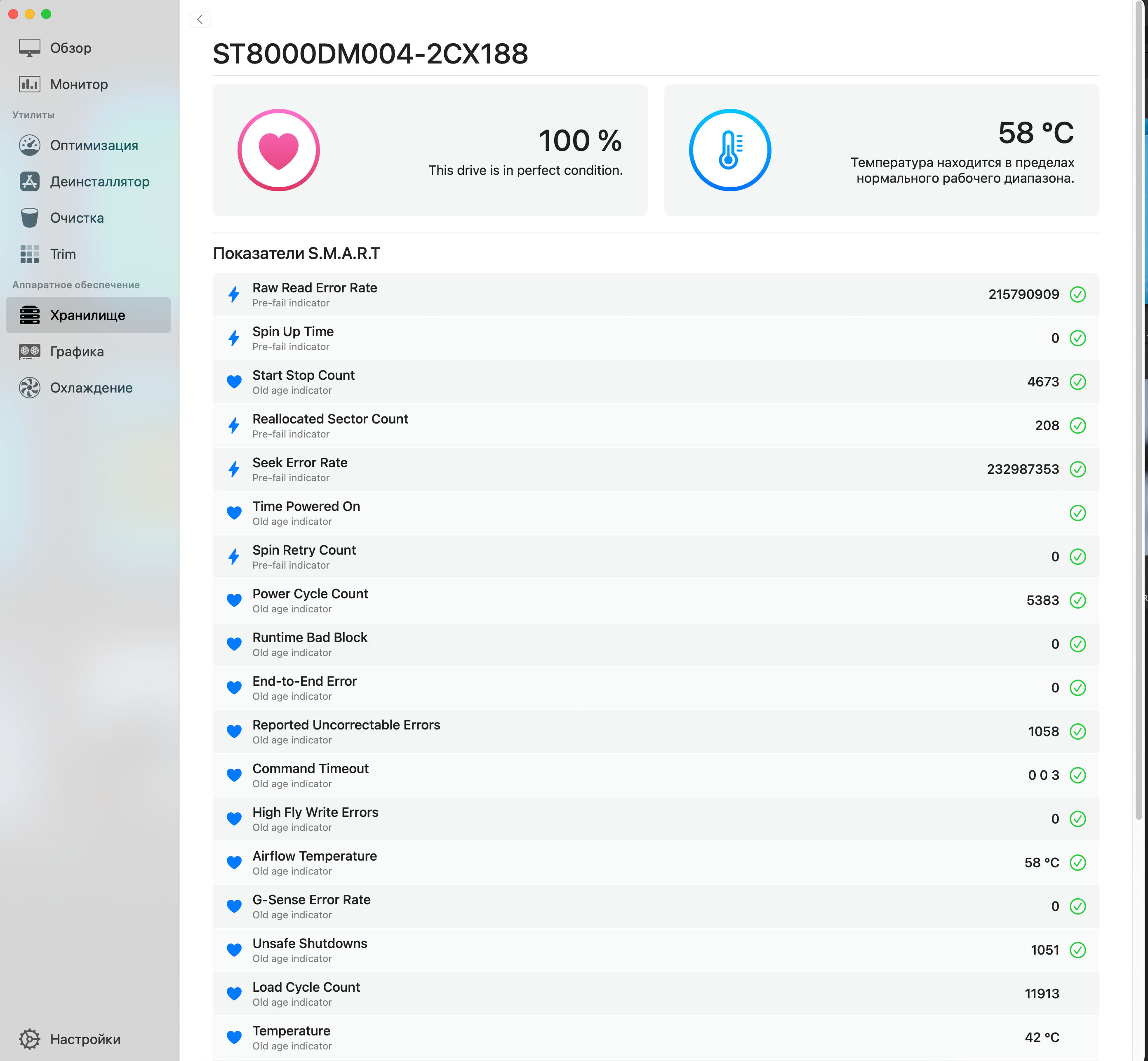Click lightning icon of Spin Up Time

234,338
